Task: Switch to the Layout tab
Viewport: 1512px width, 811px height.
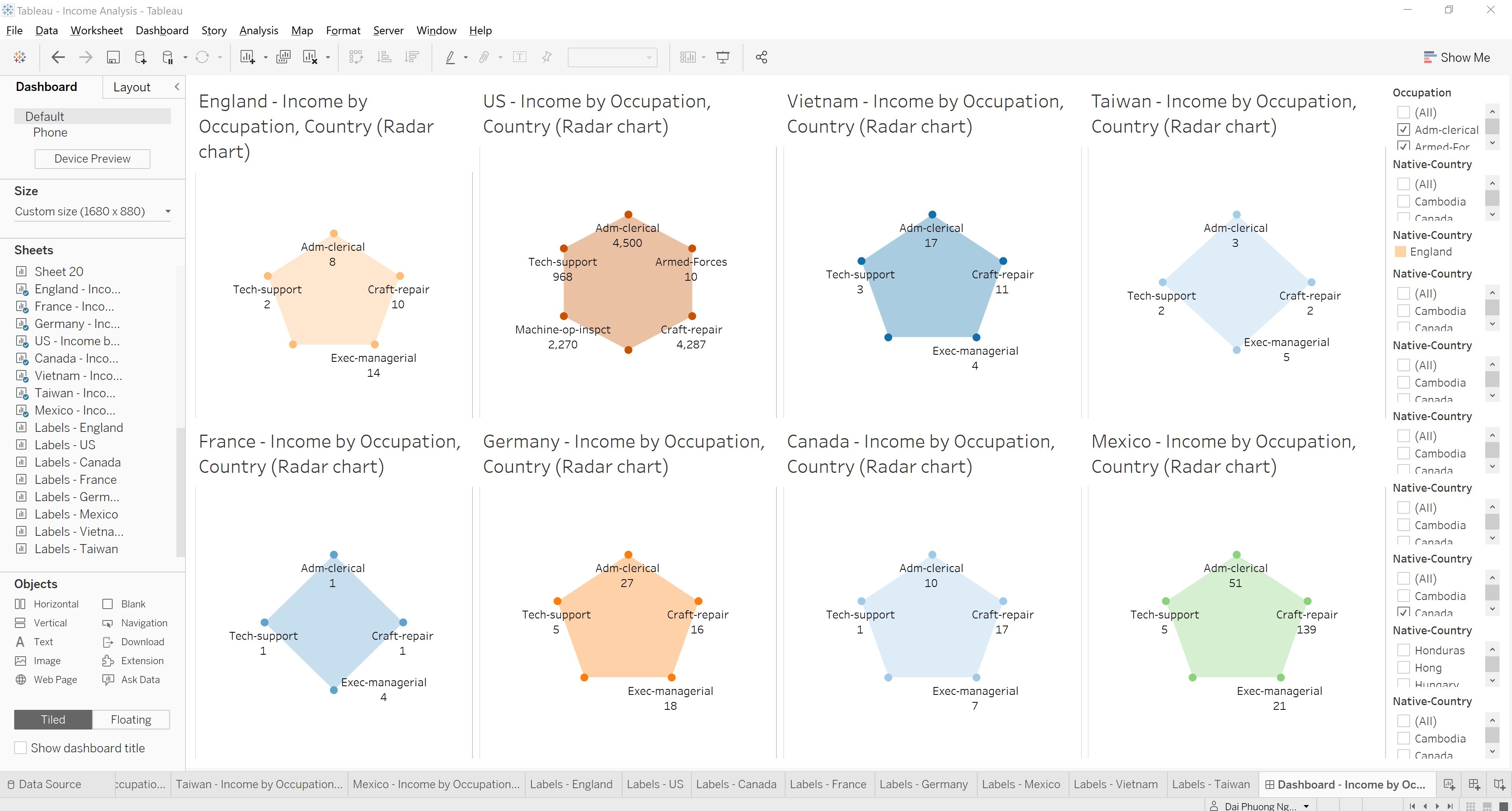Action: (x=132, y=87)
